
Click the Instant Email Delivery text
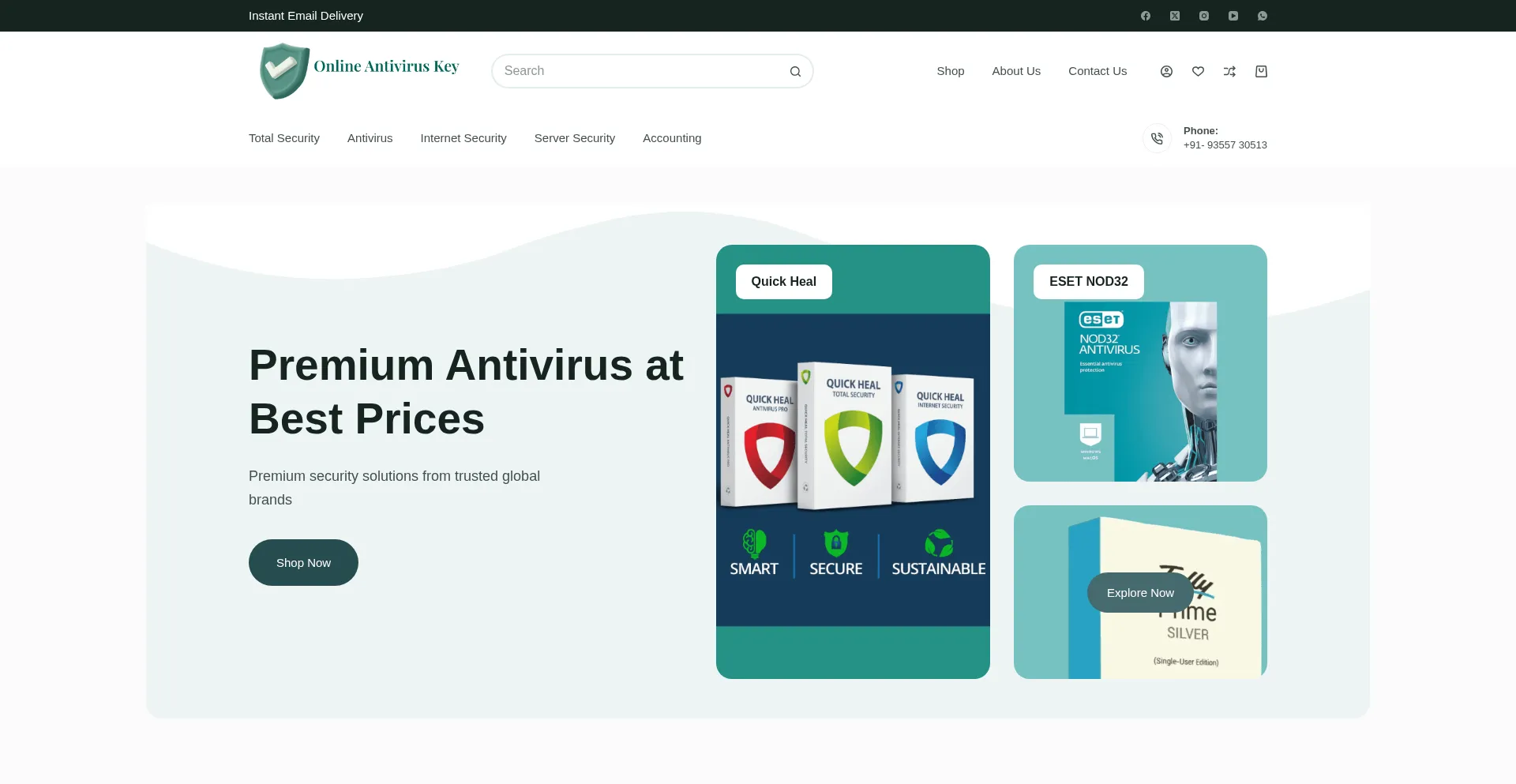click(x=306, y=16)
